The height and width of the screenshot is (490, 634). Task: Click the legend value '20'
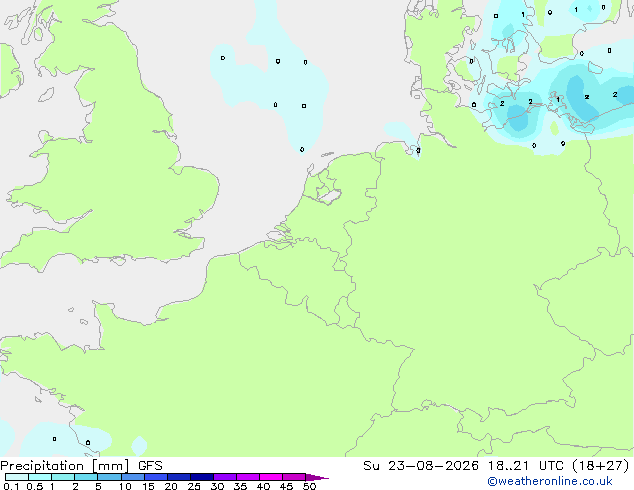(x=171, y=486)
